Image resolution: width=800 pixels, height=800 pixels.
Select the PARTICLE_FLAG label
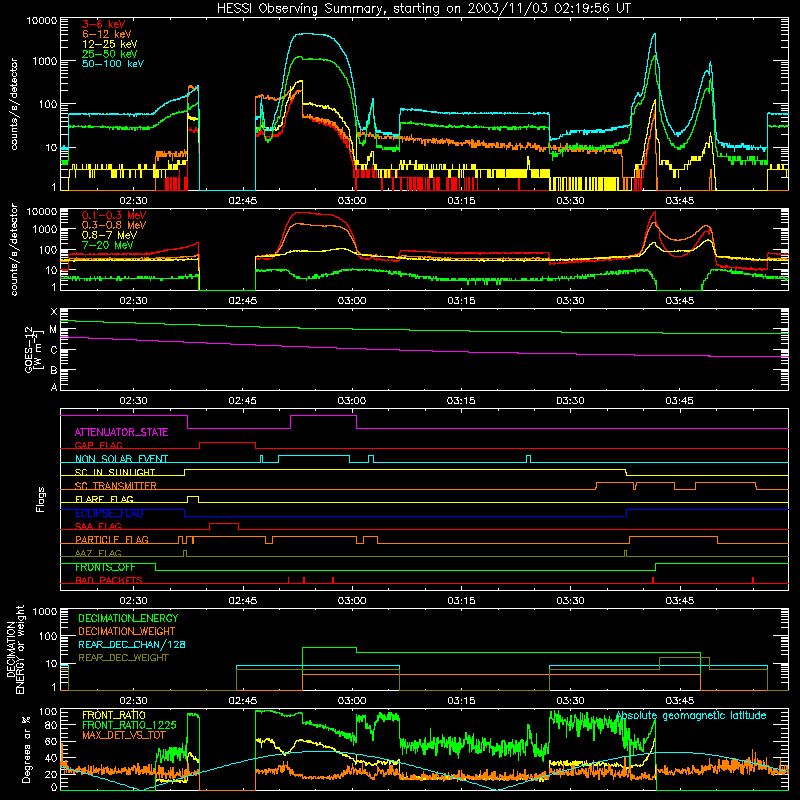[112, 540]
